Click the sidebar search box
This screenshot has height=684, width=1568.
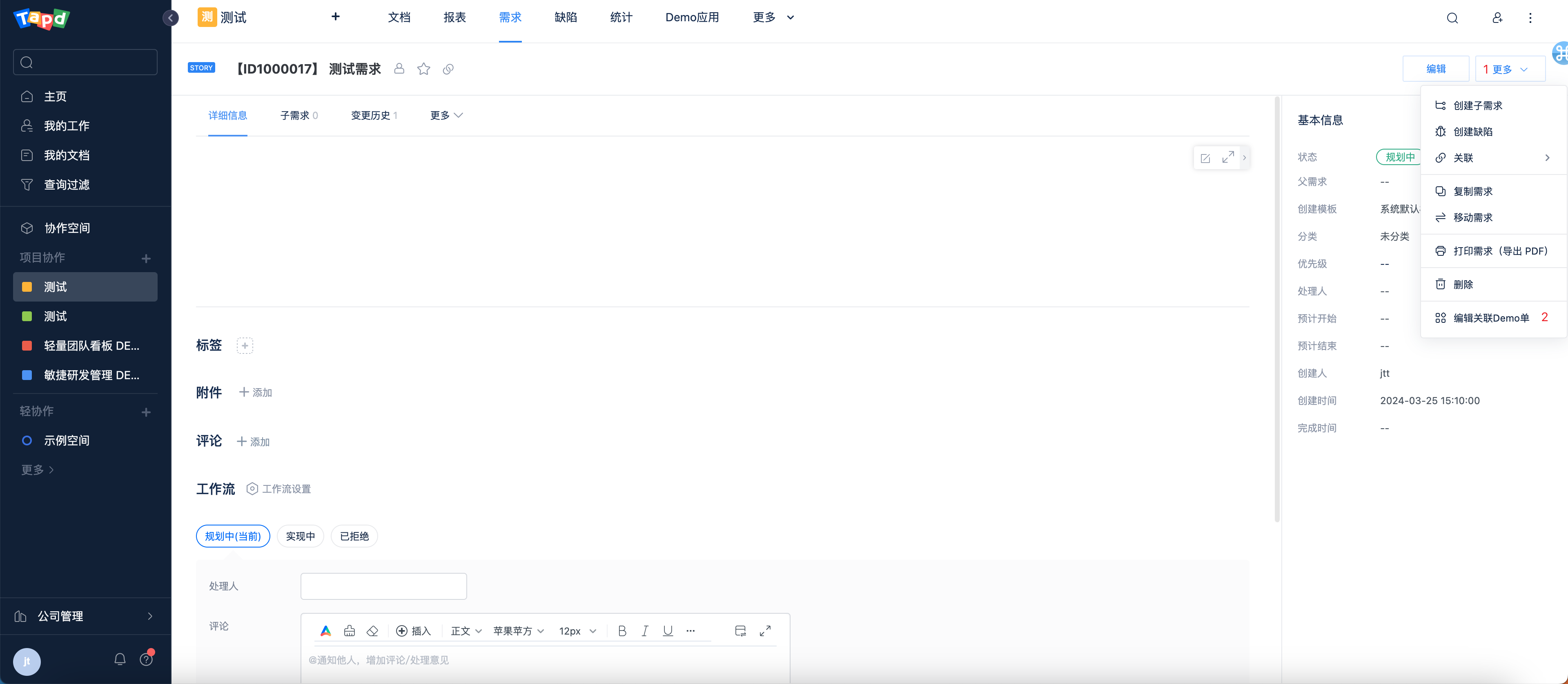click(x=85, y=62)
